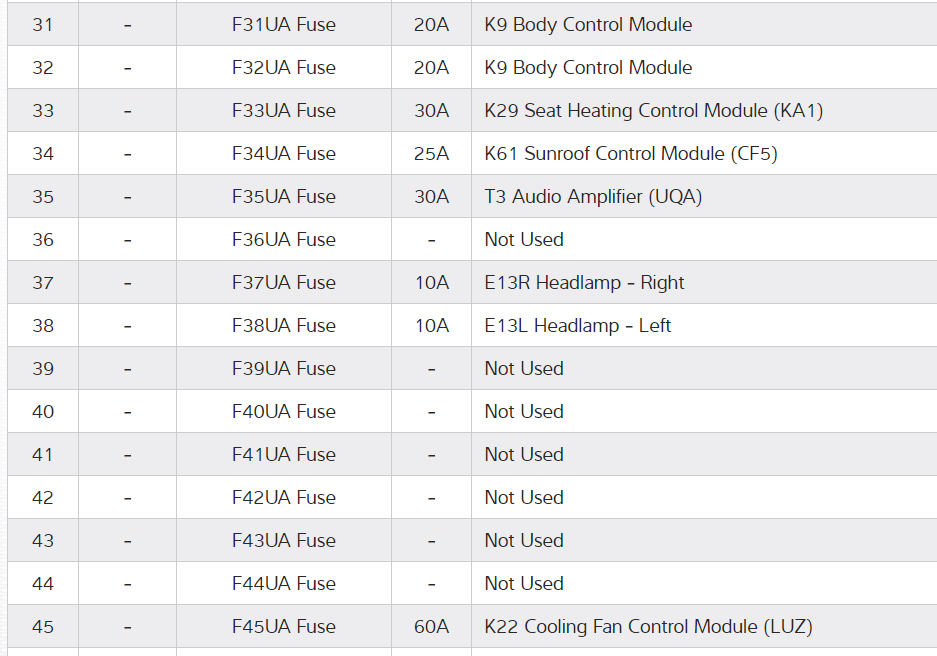Image resolution: width=937 pixels, height=656 pixels.
Task: Select K61 Sunroof Control Module entry
Action: (x=630, y=154)
